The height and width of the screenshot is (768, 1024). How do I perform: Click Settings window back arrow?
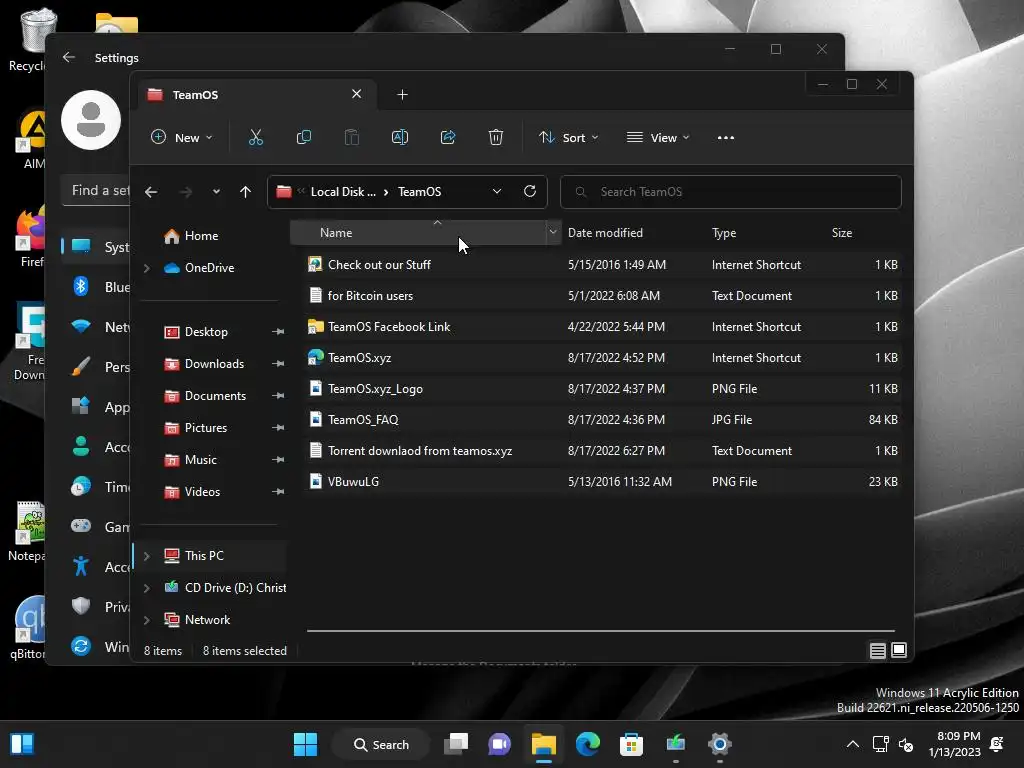coord(69,57)
